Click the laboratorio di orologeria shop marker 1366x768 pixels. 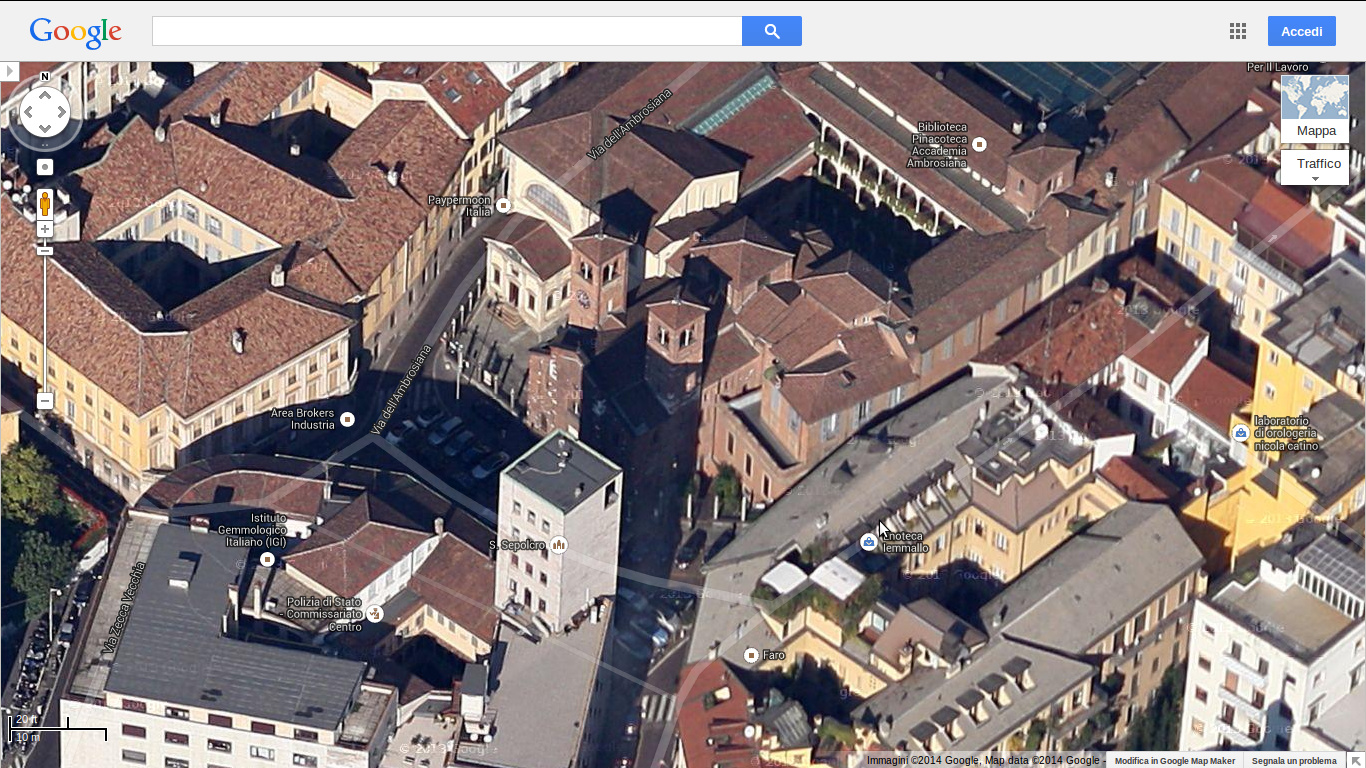click(x=1240, y=433)
